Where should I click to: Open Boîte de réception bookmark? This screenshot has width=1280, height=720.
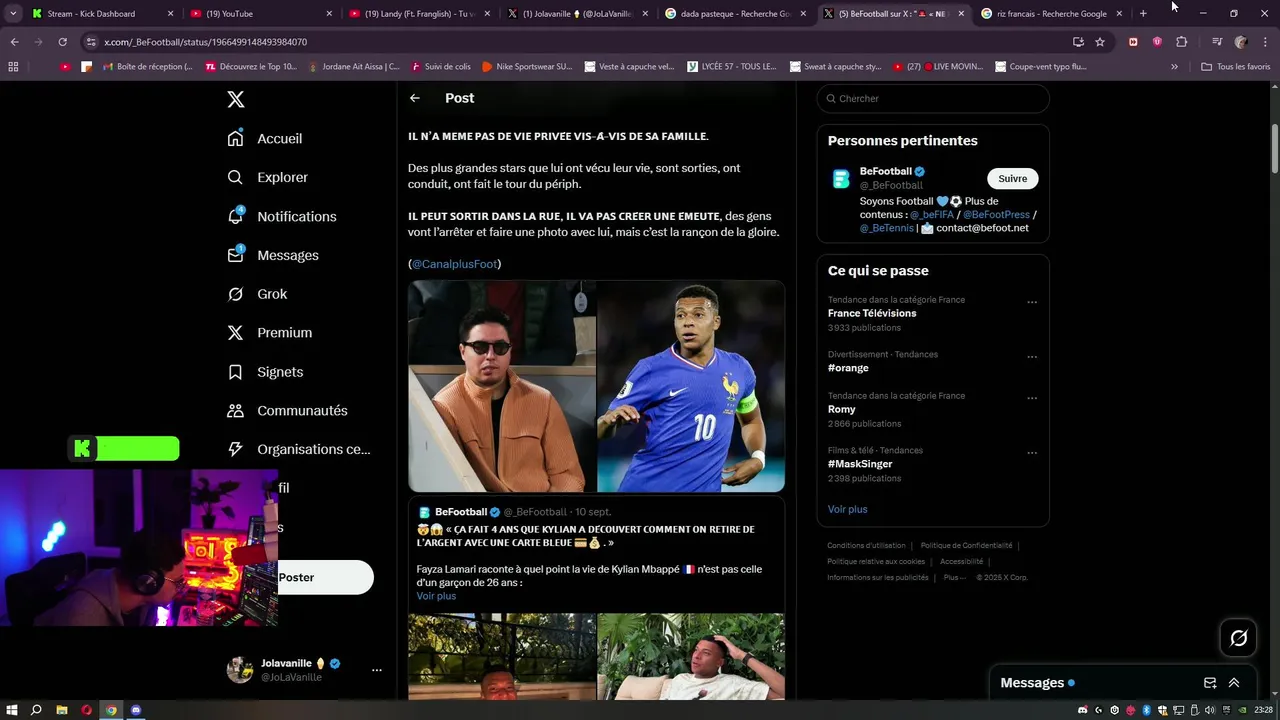pyautogui.click(x=146, y=67)
